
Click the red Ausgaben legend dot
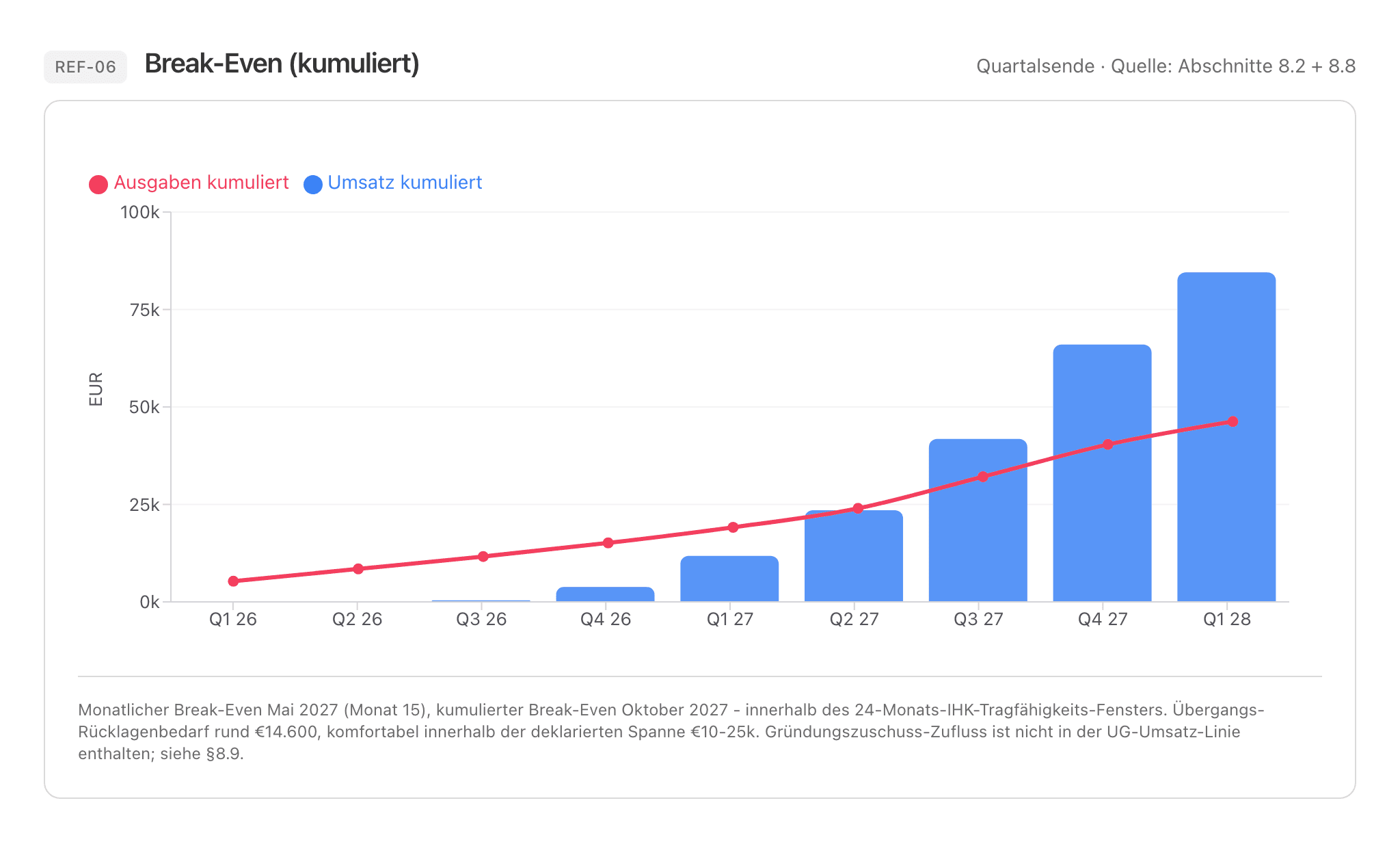point(98,185)
